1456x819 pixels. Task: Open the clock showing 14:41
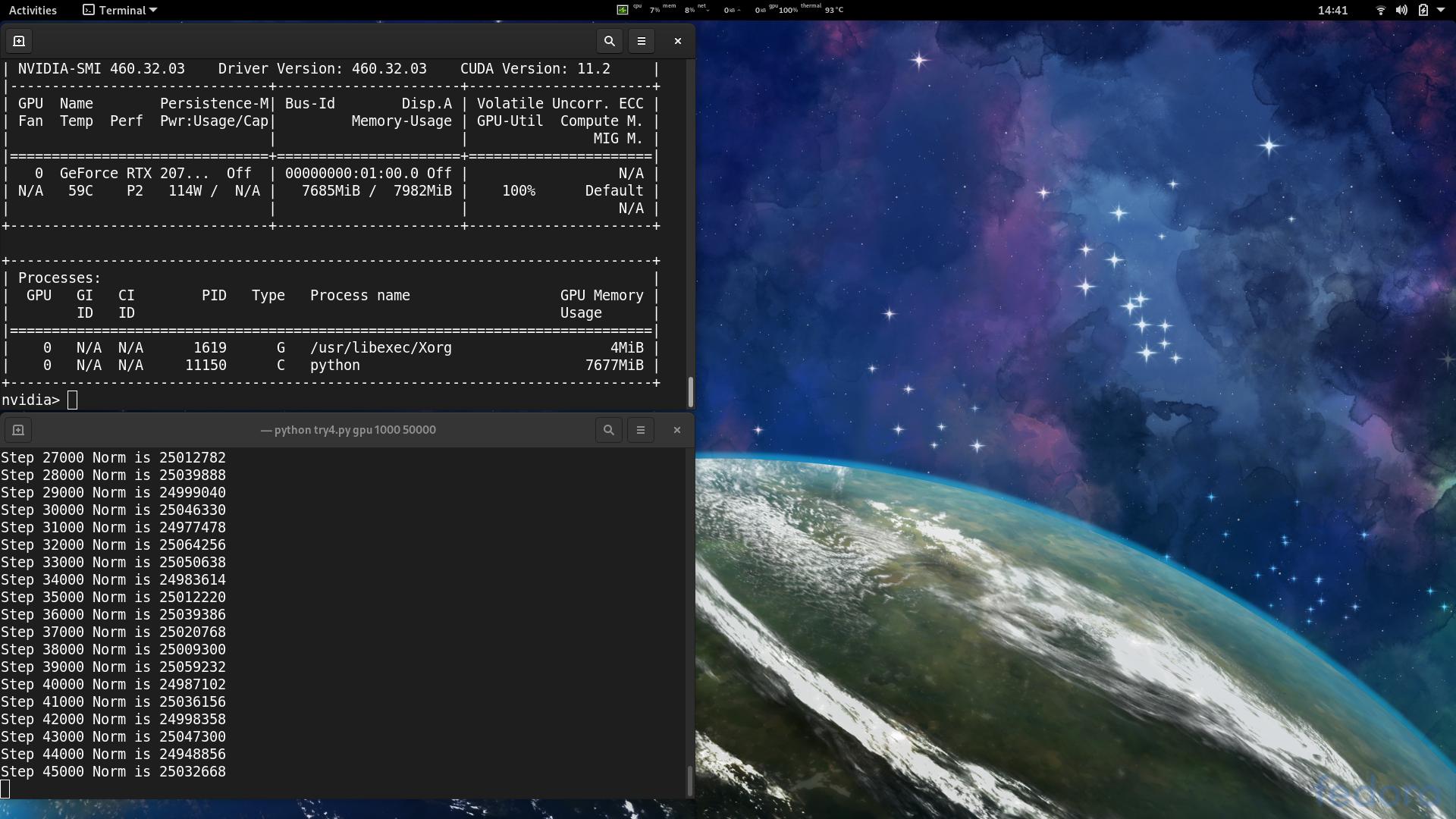click(x=1332, y=10)
